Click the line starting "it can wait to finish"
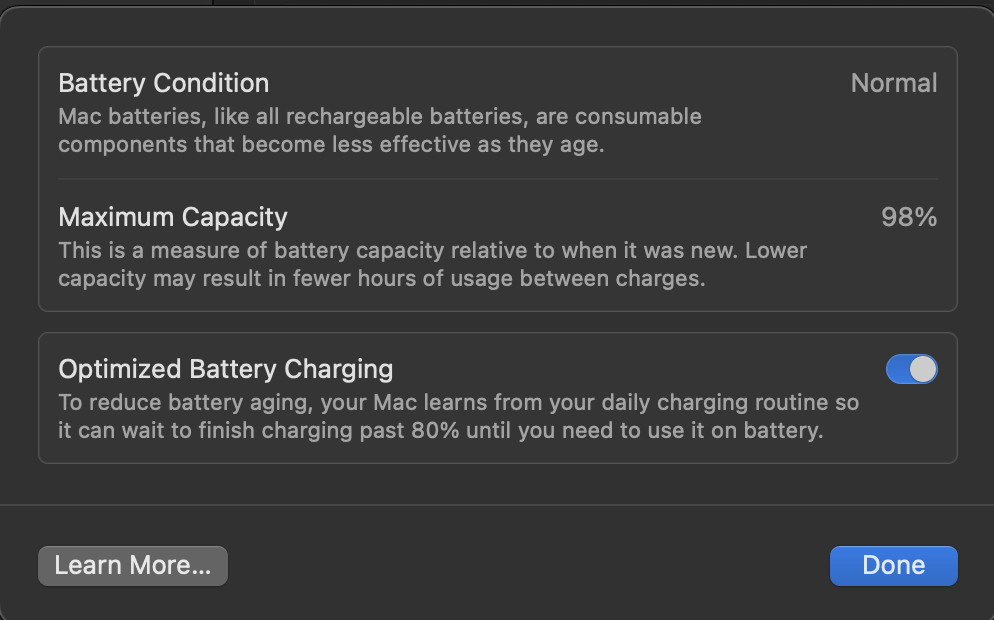This screenshot has height=620, width=994. coord(440,431)
